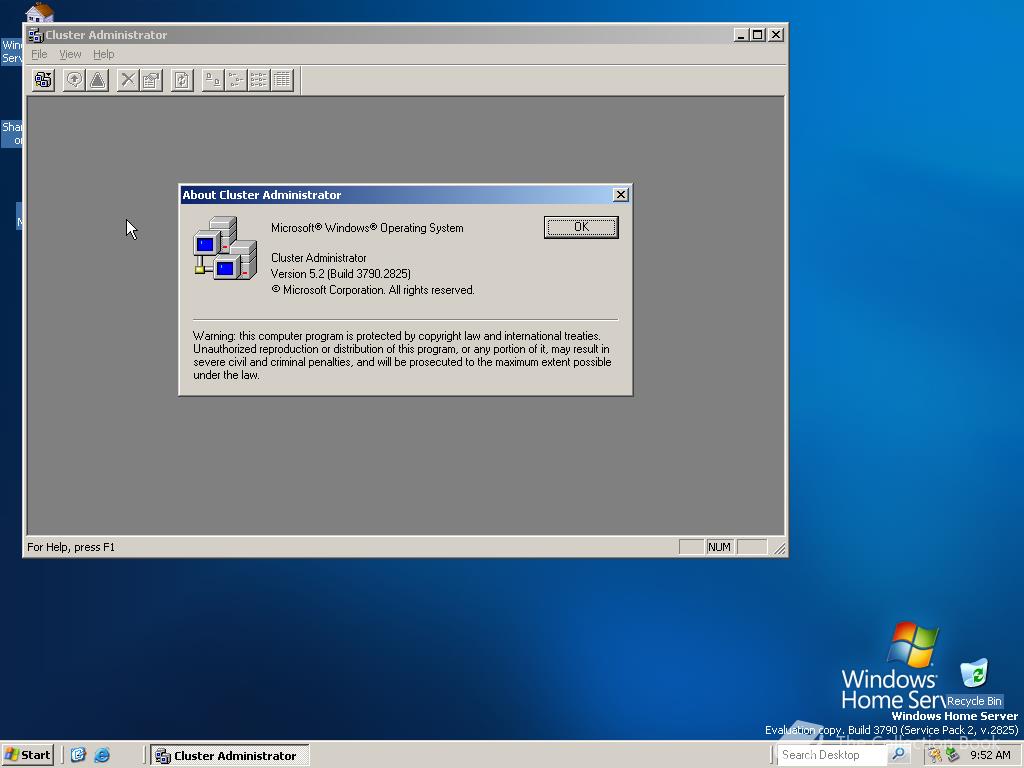
Task: Click the Open Connection toolbar icon
Action: click(44, 80)
